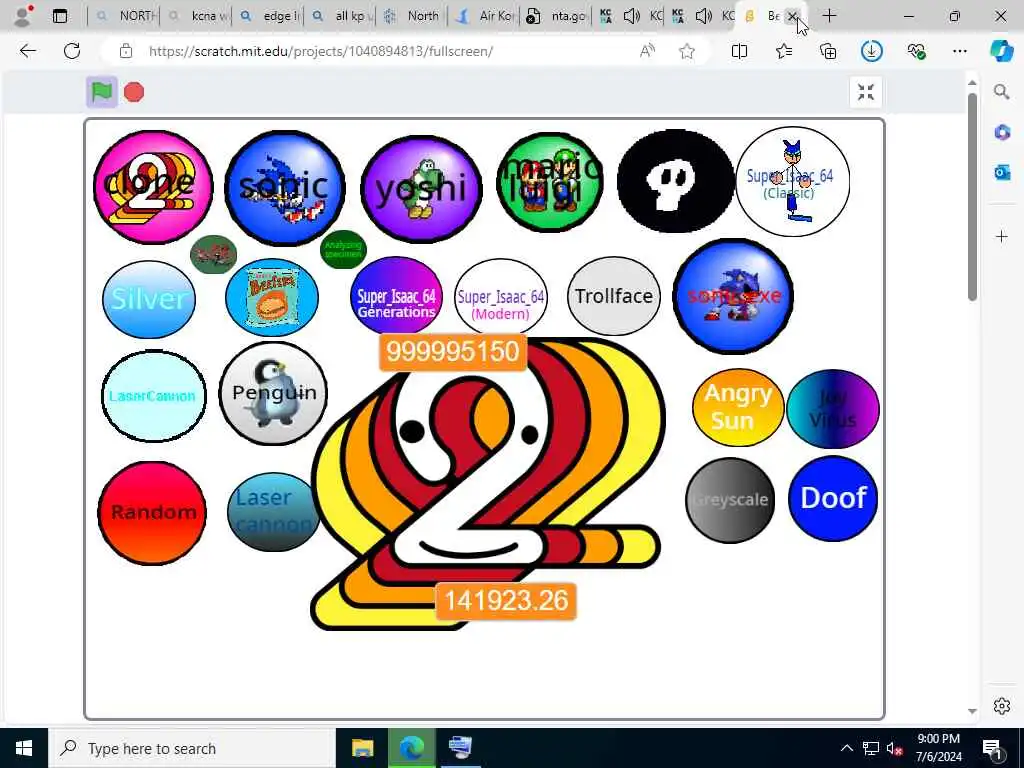
Task: Pick the teal Laser cannon circle
Action: point(274,512)
